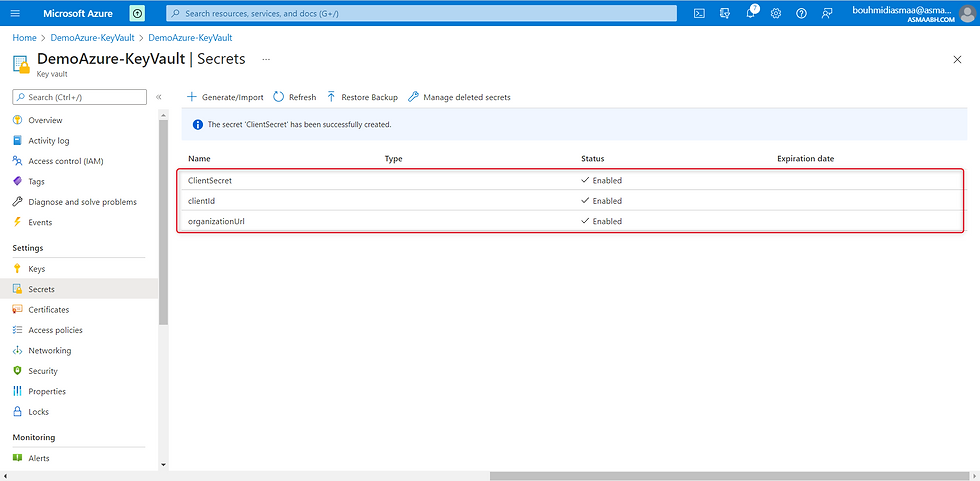980x481 pixels.
Task: Click the Status column header
Action: click(x=592, y=159)
